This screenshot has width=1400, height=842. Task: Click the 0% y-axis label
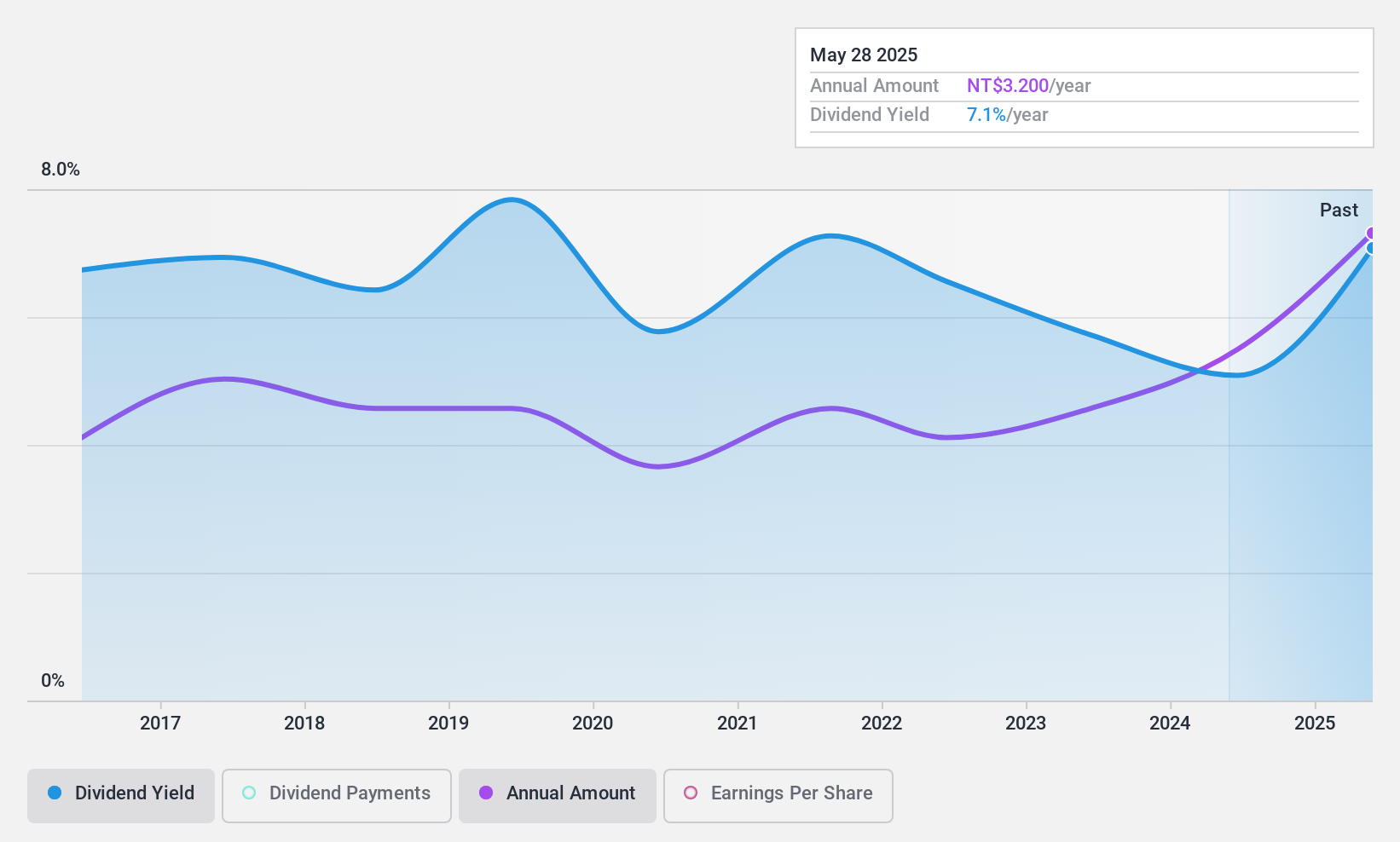(53, 681)
